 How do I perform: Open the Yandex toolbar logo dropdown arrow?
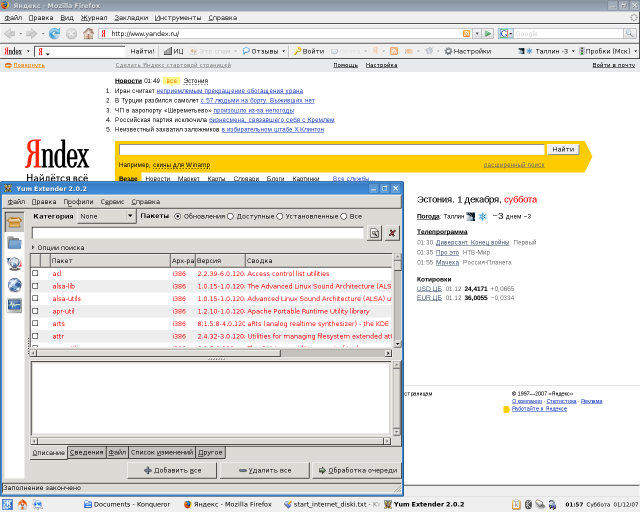pyautogui.click(x=28, y=51)
